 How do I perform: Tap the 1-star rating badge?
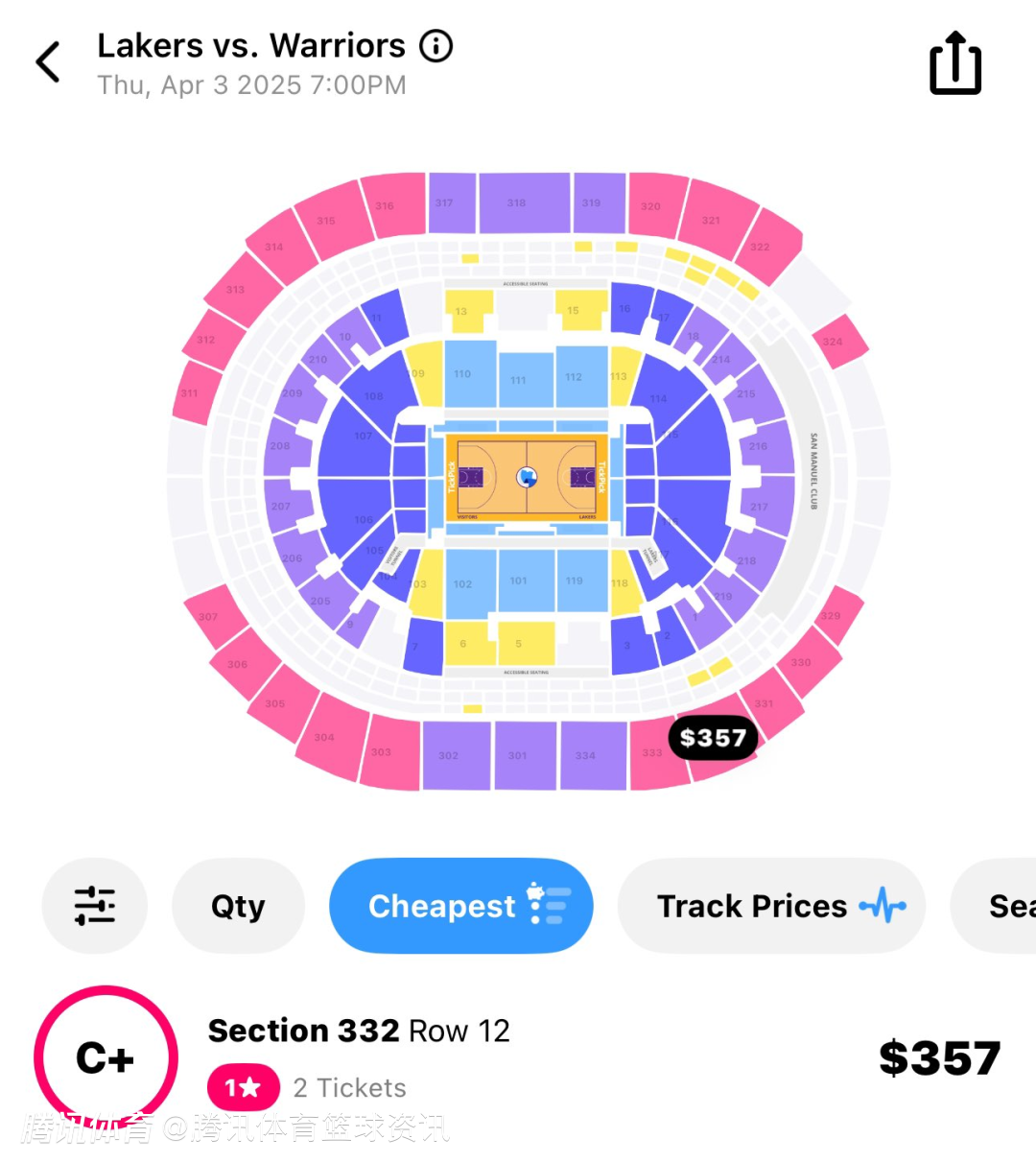coord(244,1087)
